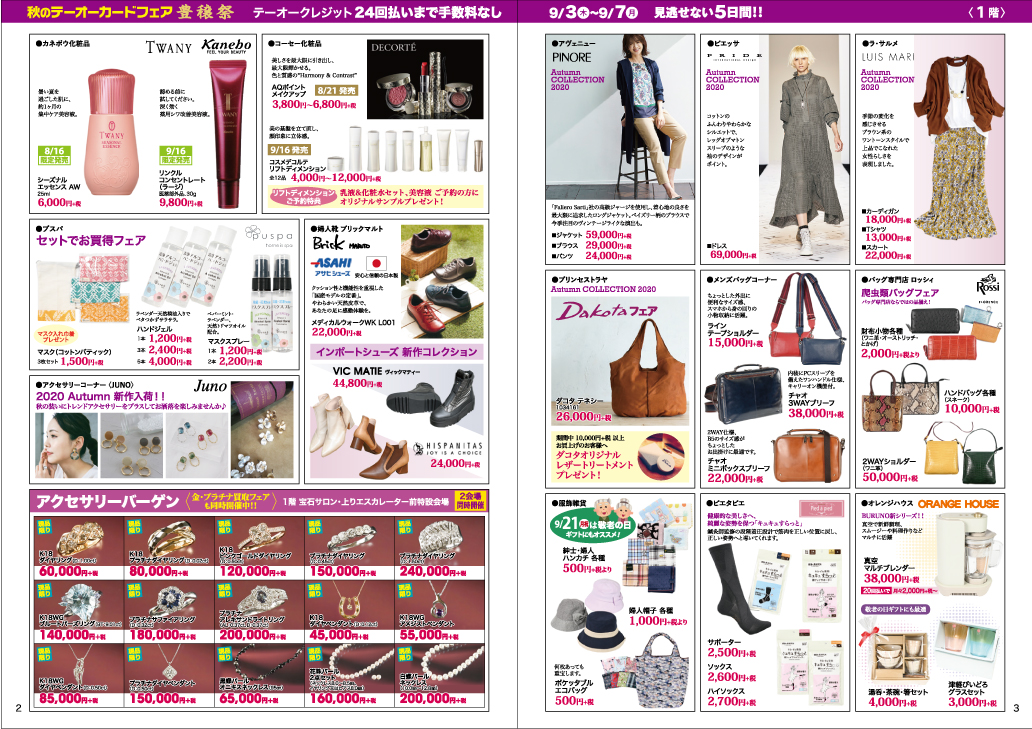
Task: Click the 8/21 発売 badge
Action: click(336, 90)
